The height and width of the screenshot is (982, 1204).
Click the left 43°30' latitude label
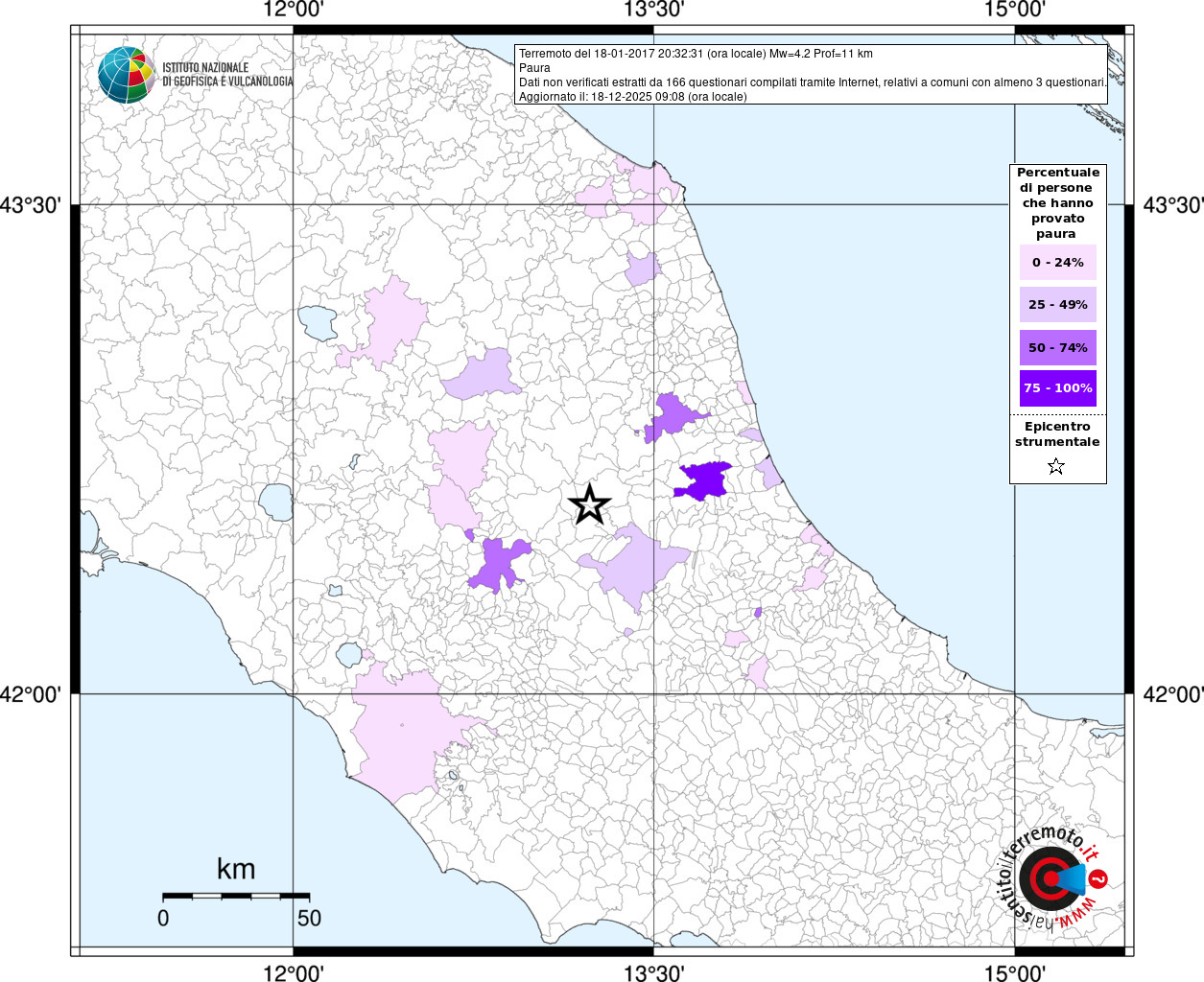(x=34, y=205)
